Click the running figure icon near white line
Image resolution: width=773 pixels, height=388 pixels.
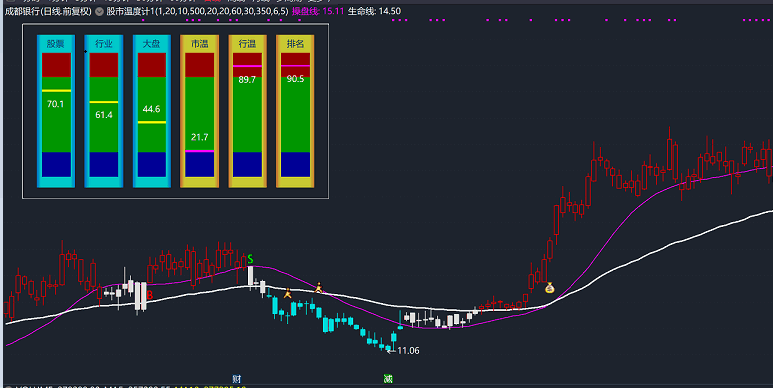[x=318, y=288]
